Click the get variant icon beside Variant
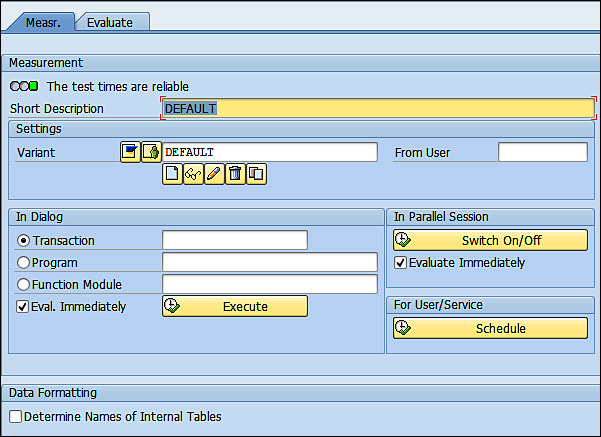601x437 pixels. [x=130, y=152]
